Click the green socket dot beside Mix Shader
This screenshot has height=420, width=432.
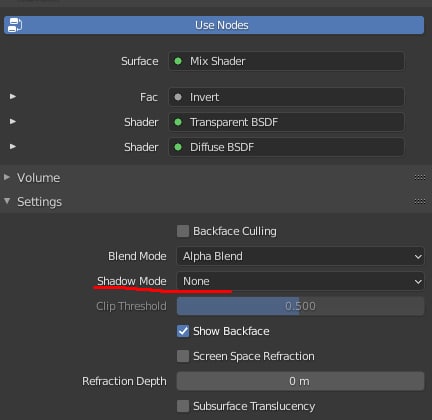point(178,61)
